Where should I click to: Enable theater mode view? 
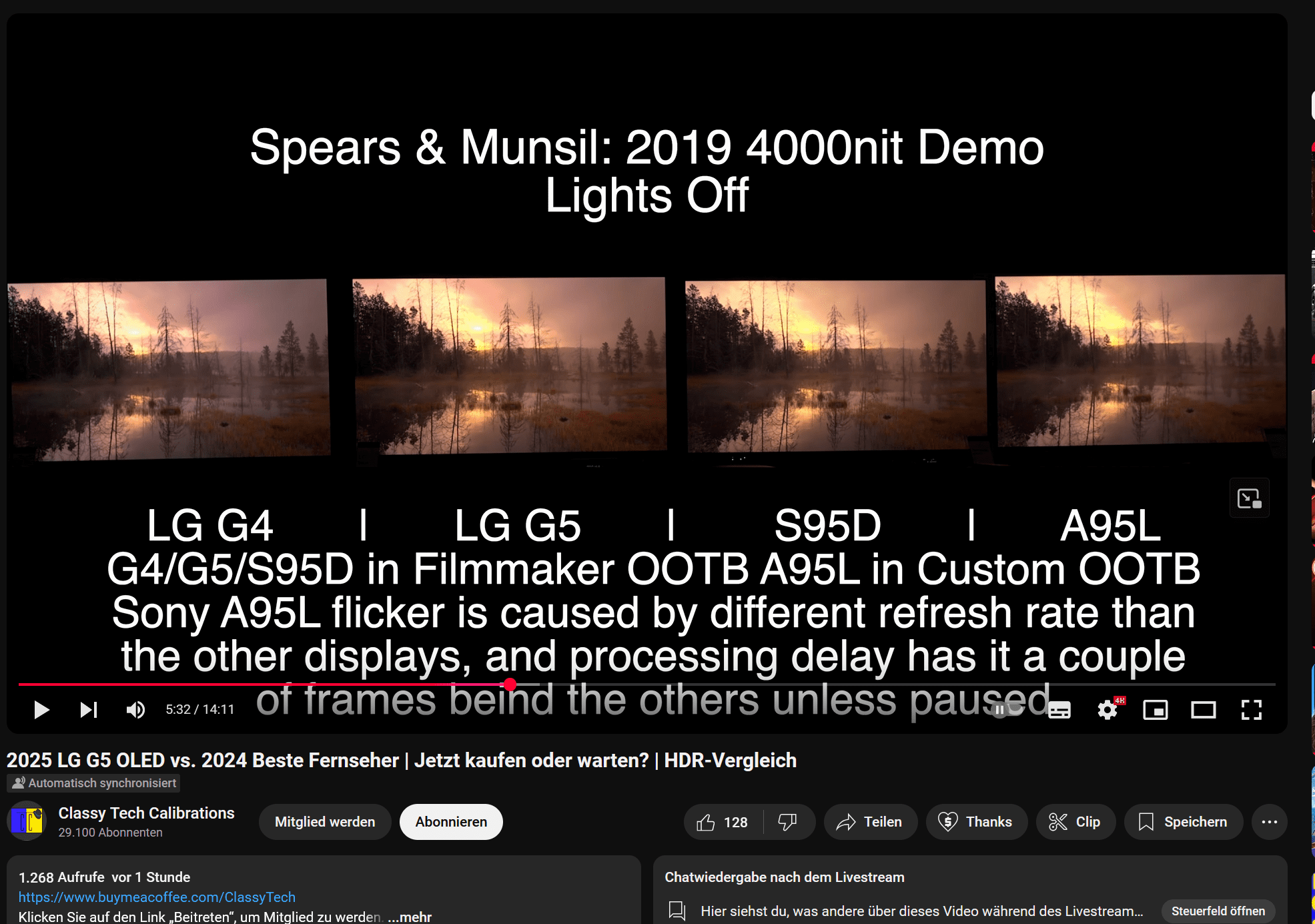click(x=1204, y=710)
